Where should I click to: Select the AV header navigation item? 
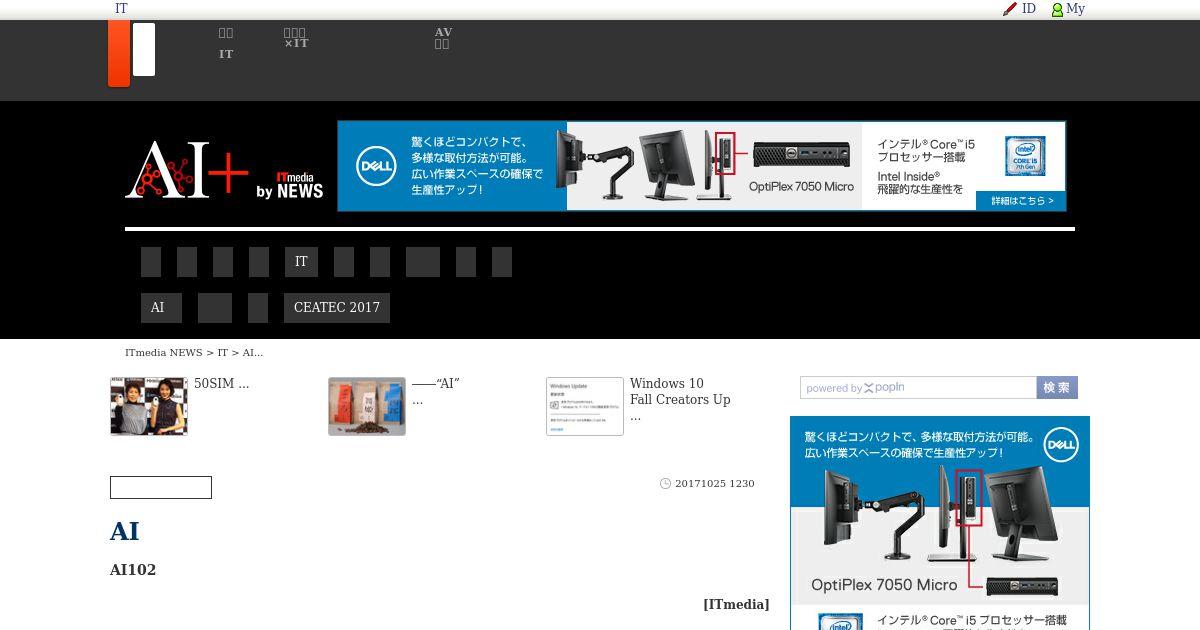pos(443,38)
